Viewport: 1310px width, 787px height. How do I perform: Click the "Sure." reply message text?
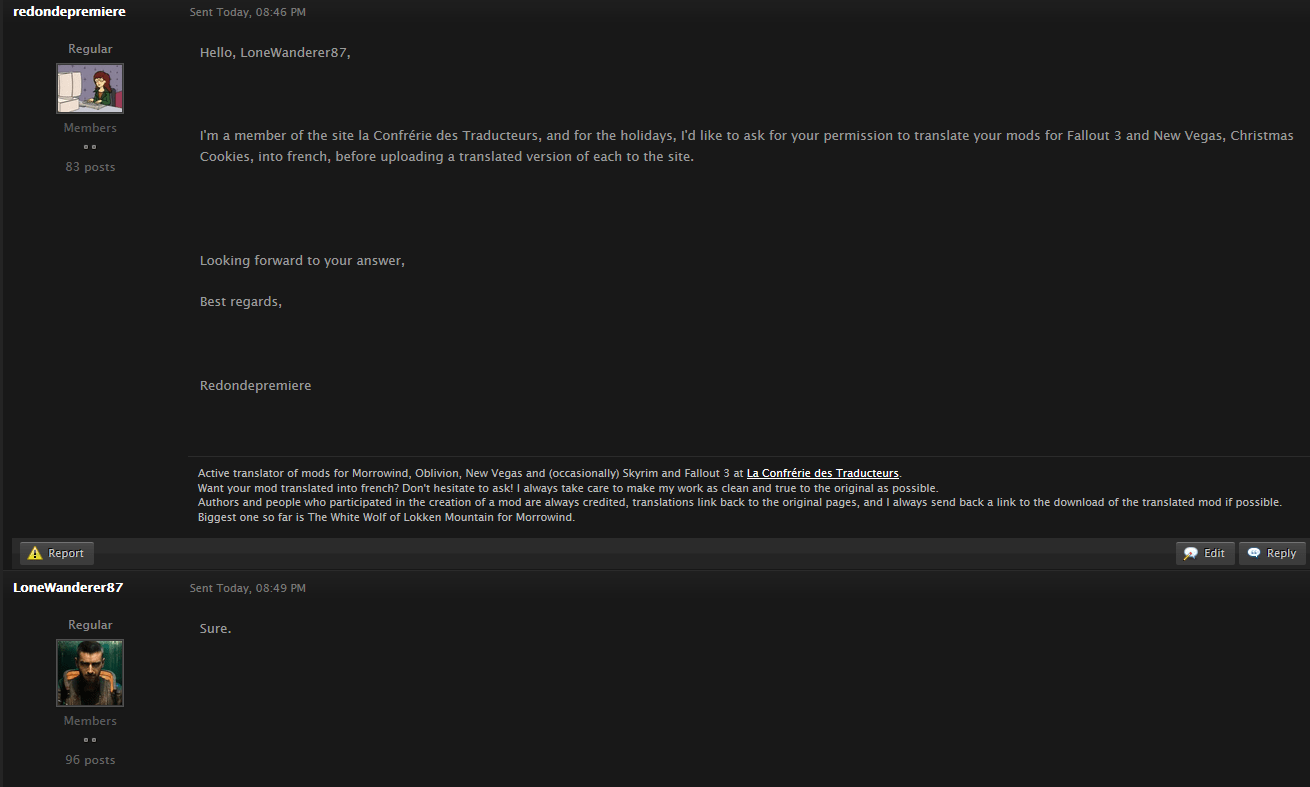point(216,628)
